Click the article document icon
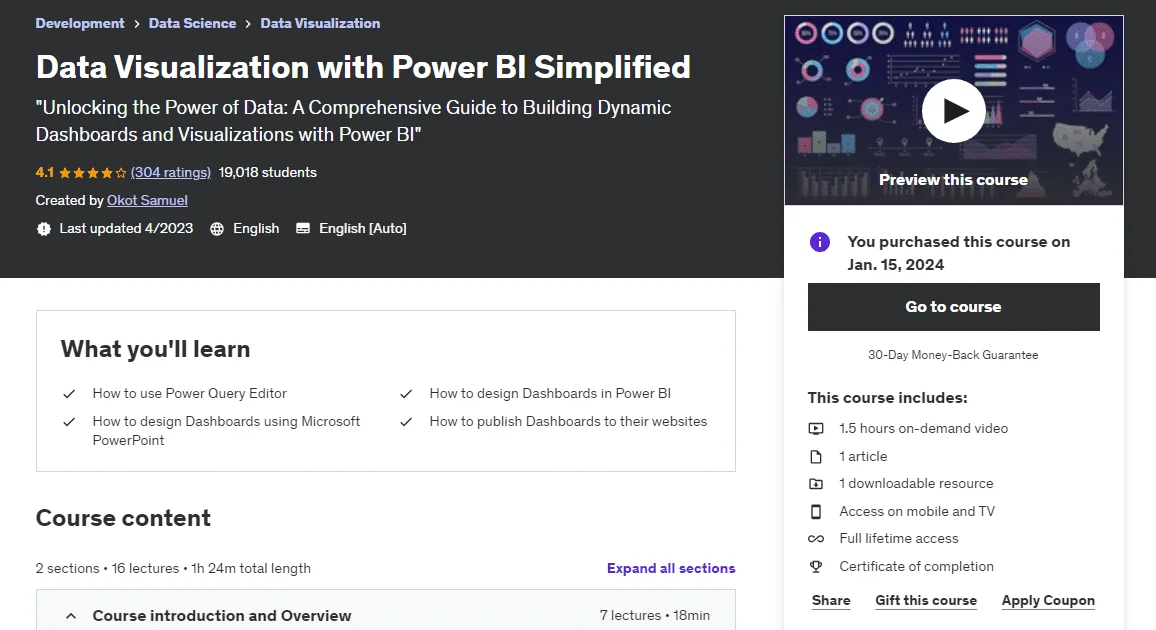 816,456
